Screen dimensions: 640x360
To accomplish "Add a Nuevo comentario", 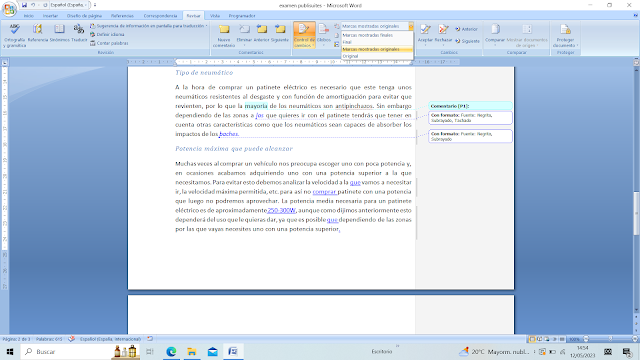I will tap(224, 36).
